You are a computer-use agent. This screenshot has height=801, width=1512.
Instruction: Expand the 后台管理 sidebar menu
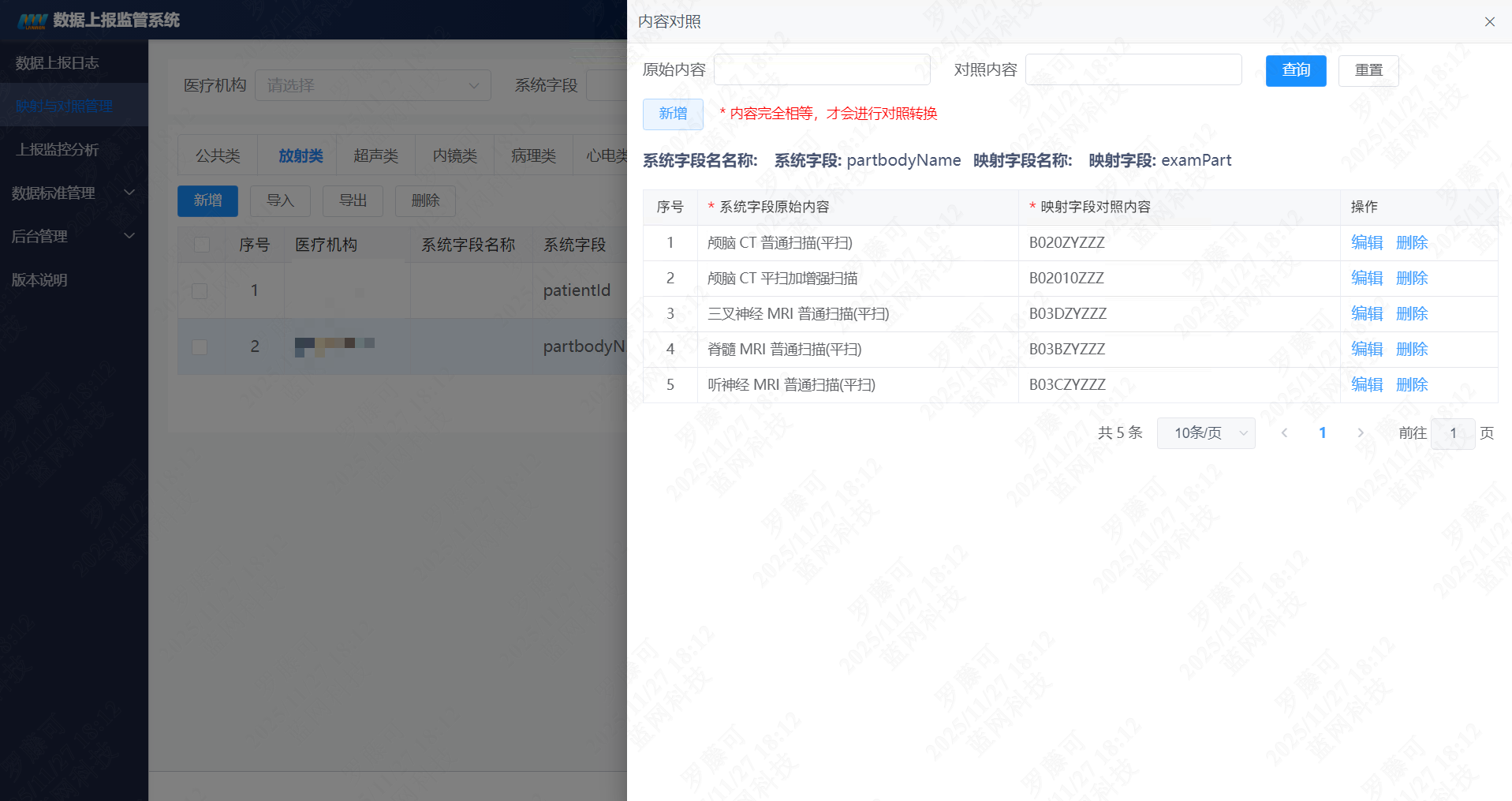tap(73, 236)
